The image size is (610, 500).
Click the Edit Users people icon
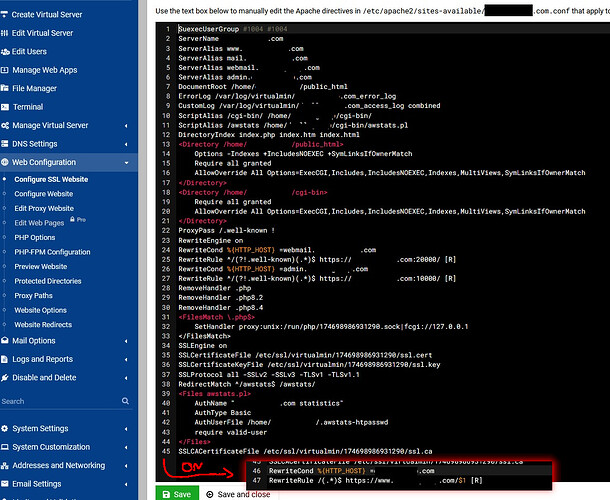pyautogui.click(x=5, y=52)
